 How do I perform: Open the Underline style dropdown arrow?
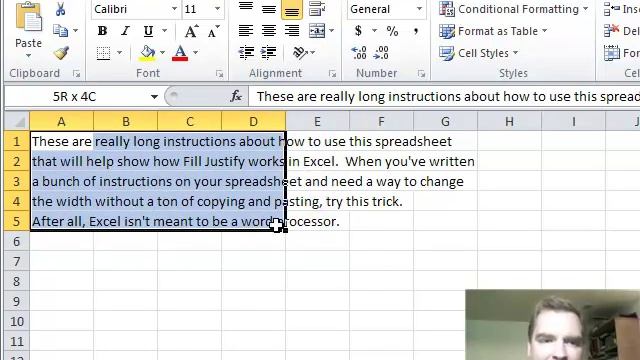click(x=164, y=31)
